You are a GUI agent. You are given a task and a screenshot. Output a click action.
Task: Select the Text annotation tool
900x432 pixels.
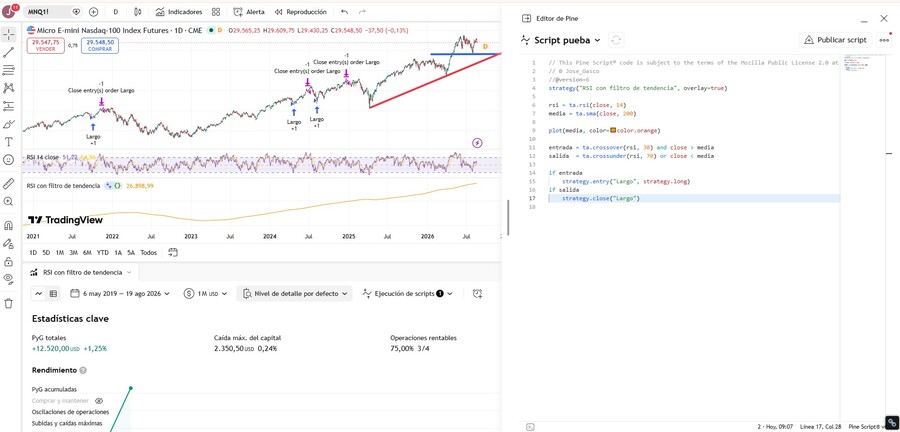tap(9, 142)
